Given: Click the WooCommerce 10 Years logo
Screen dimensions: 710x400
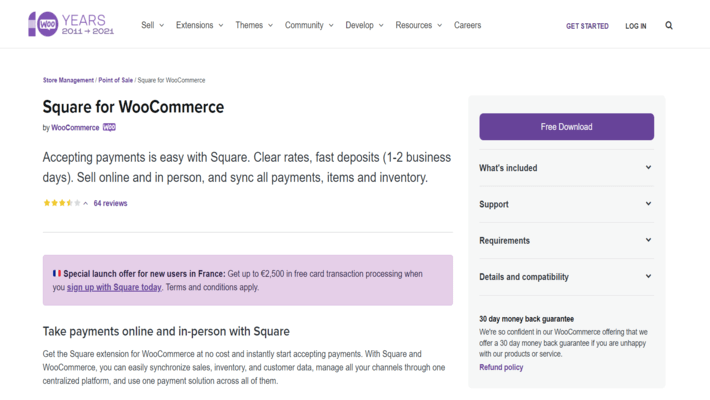Looking at the screenshot, I should [x=70, y=25].
